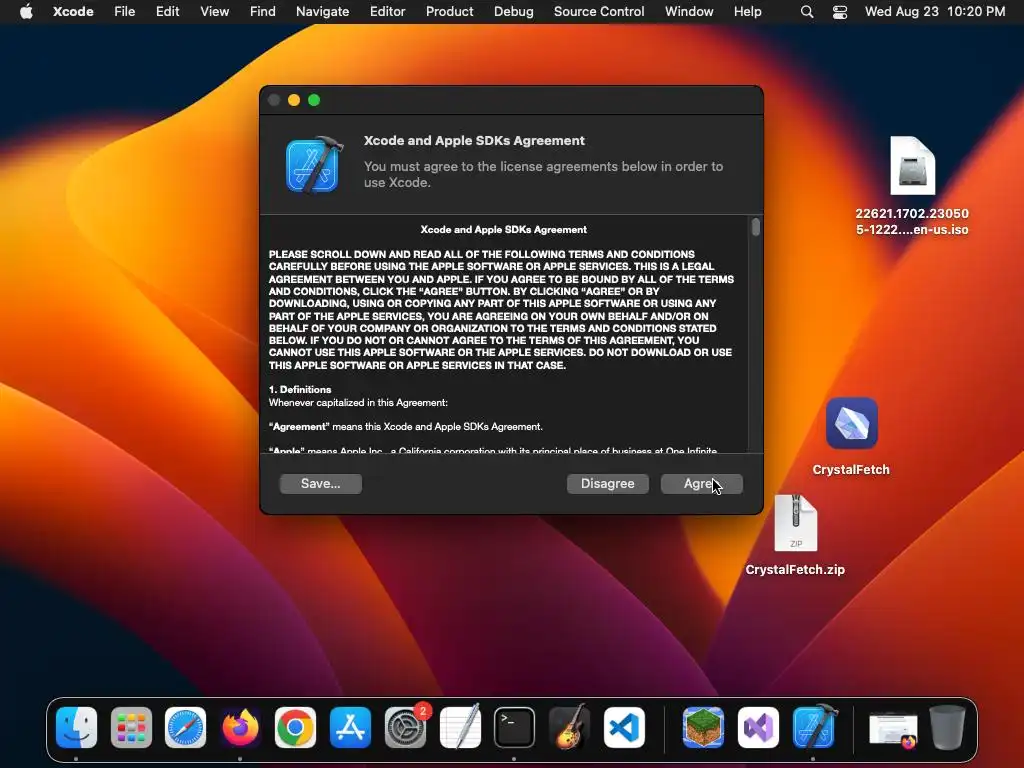The height and width of the screenshot is (768, 1024).
Task: Open GarageBand from the Dock
Action: 569,727
